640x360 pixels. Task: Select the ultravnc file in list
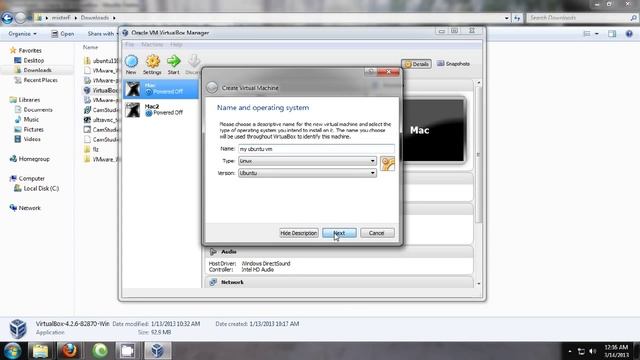tap(101, 120)
